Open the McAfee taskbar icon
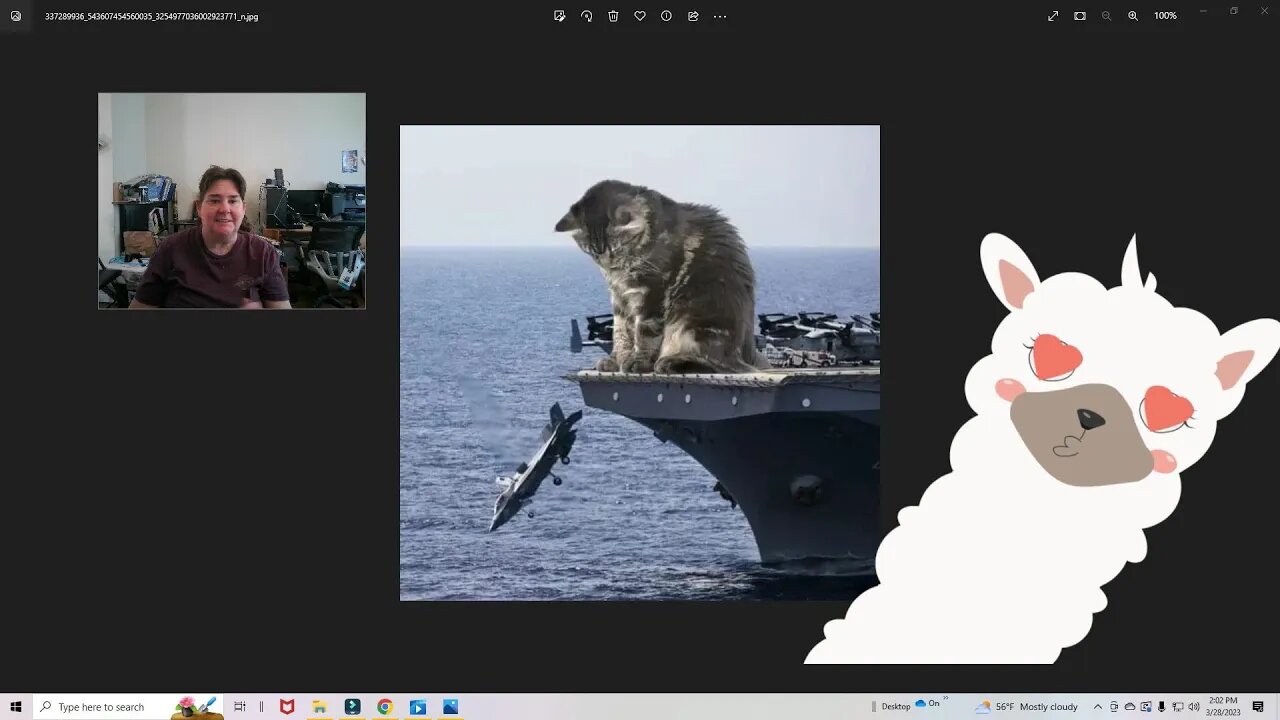 pyautogui.click(x=287, y=707)
